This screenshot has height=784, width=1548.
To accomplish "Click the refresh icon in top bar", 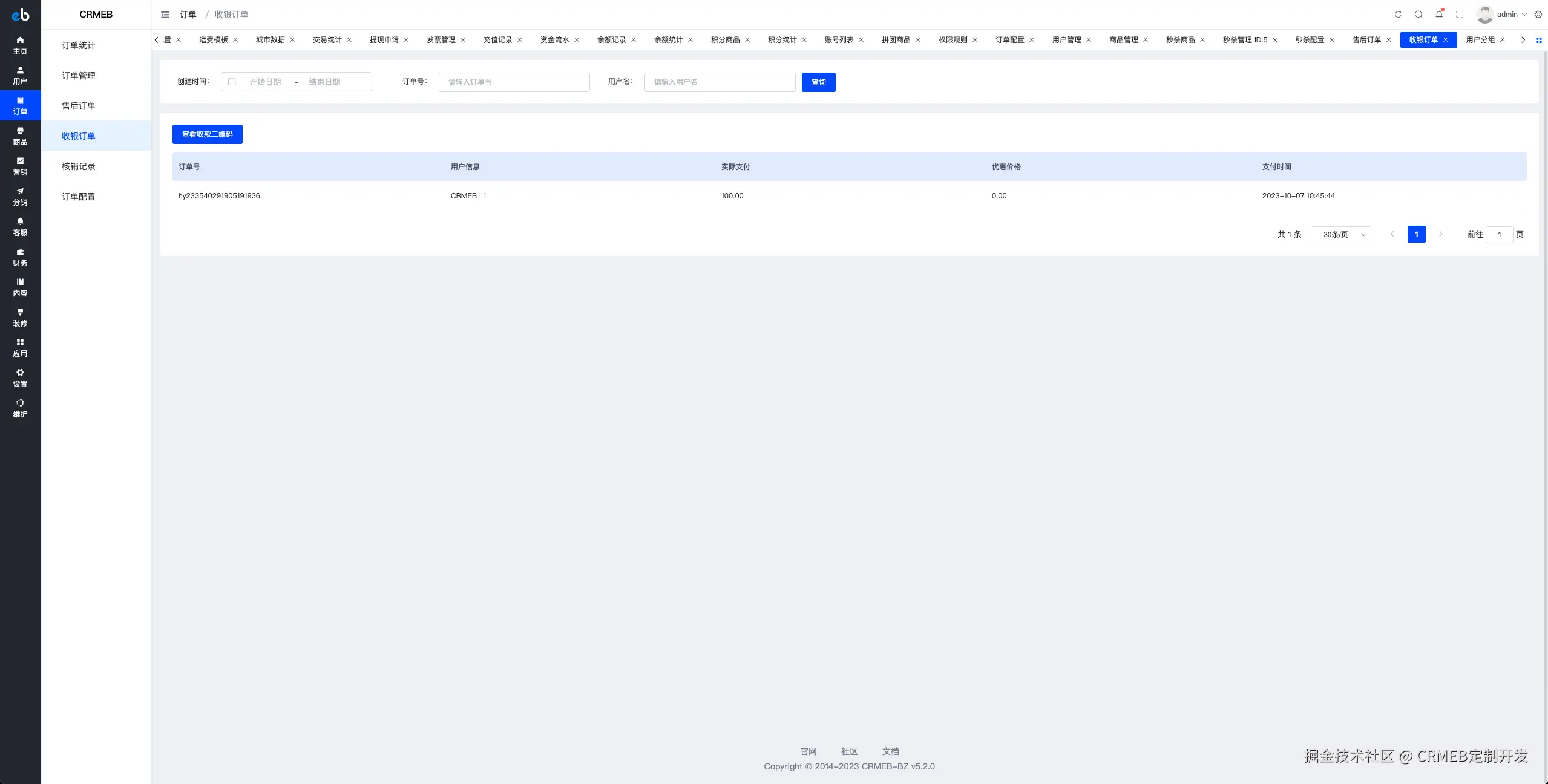I will (1398, 15).
